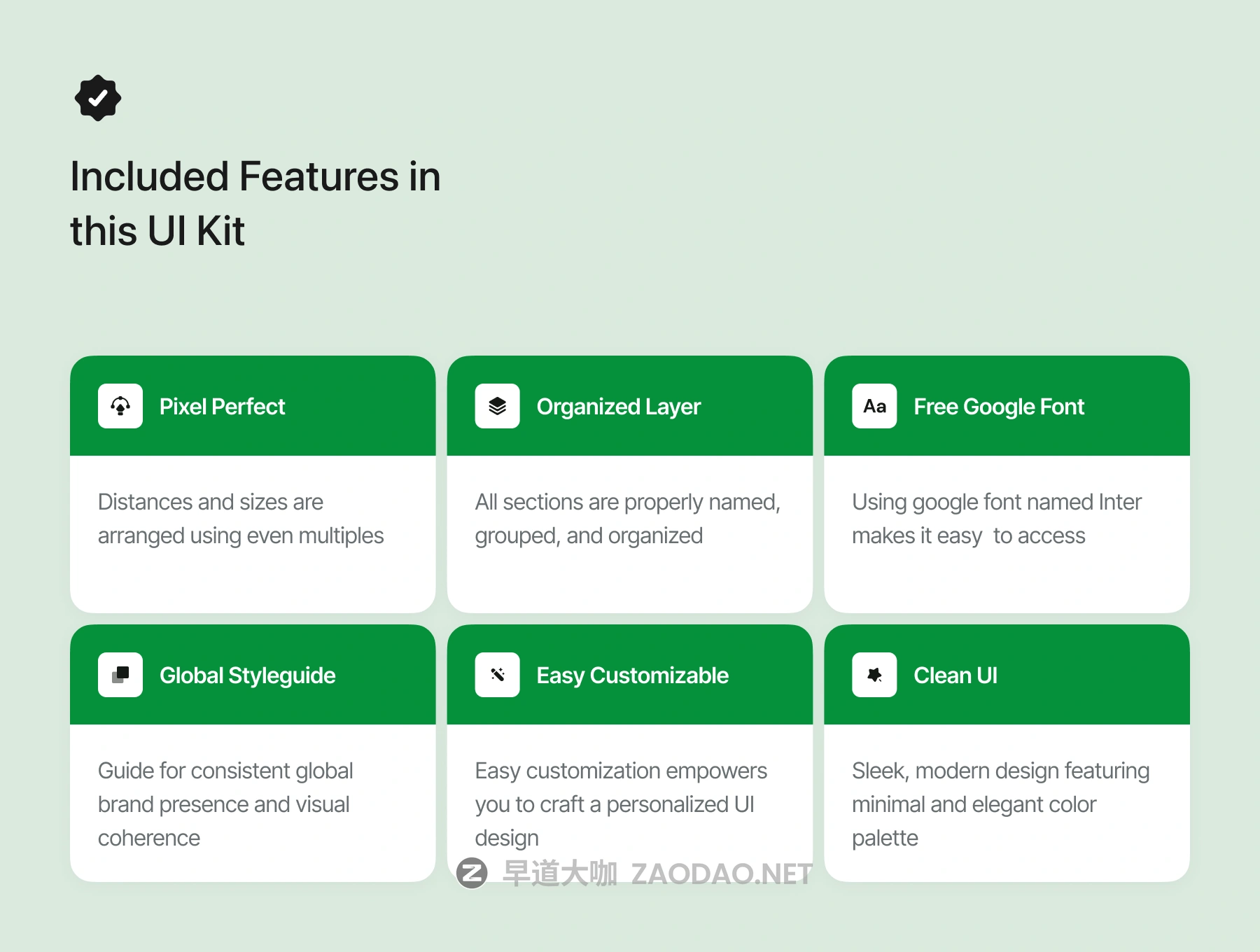The height and width of the screenshot is (952, 1260).
Task: Click the Easy Customizable title
Action: coord(632,675)
